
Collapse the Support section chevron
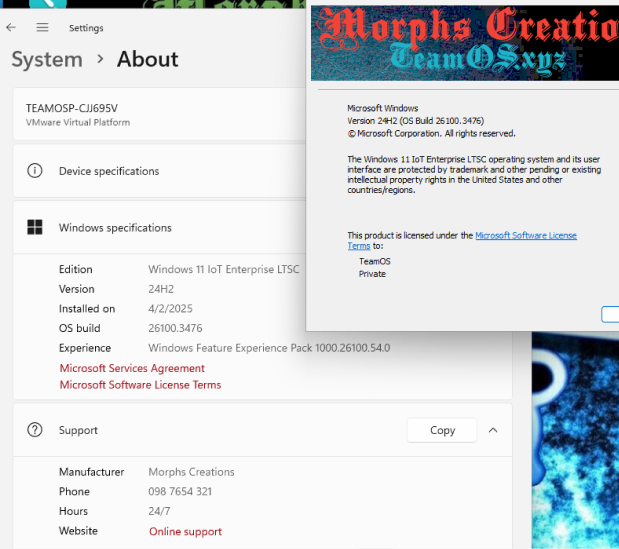click(493, 430)
